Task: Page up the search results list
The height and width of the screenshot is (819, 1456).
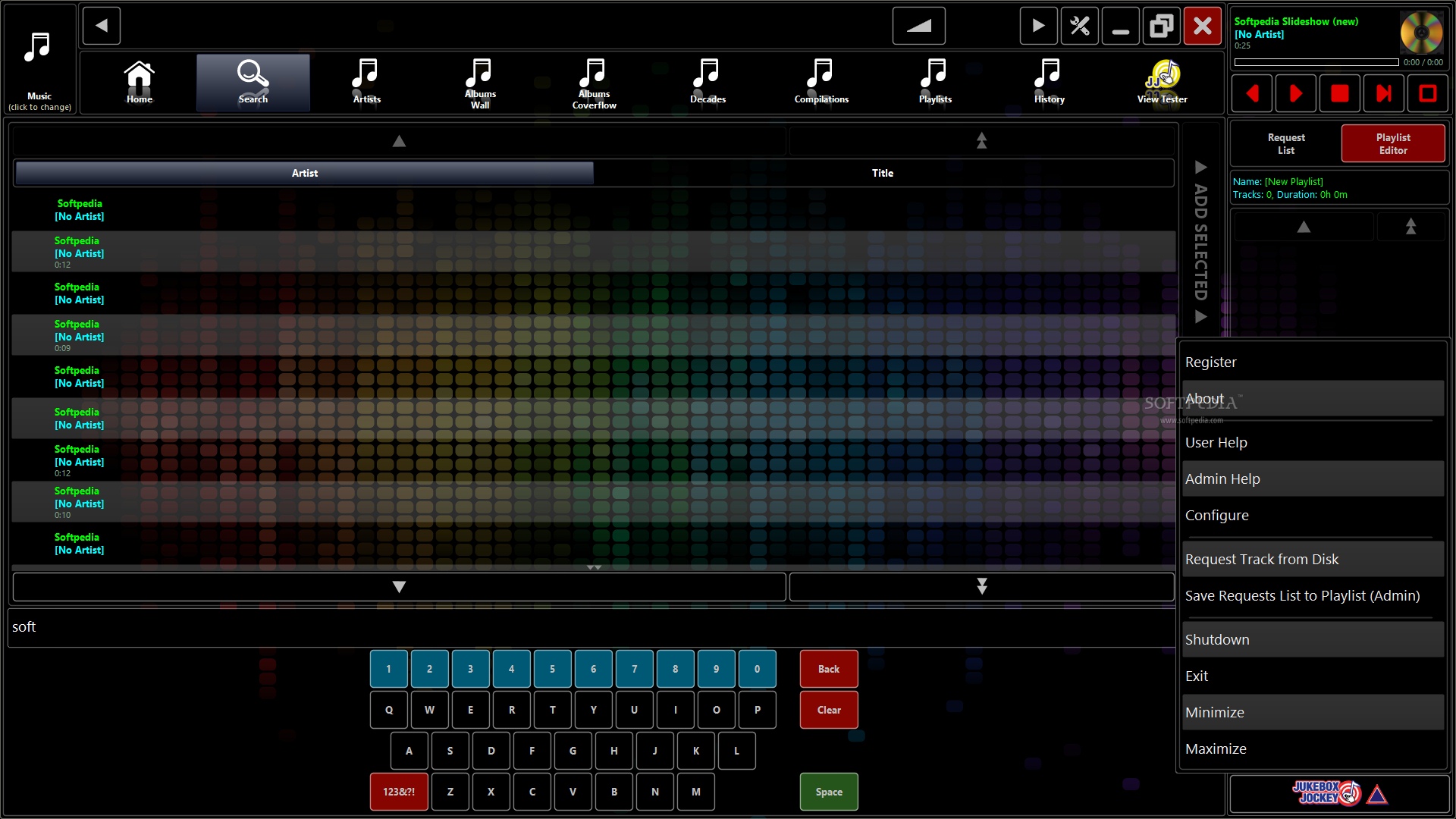Action: pos(399,141)
